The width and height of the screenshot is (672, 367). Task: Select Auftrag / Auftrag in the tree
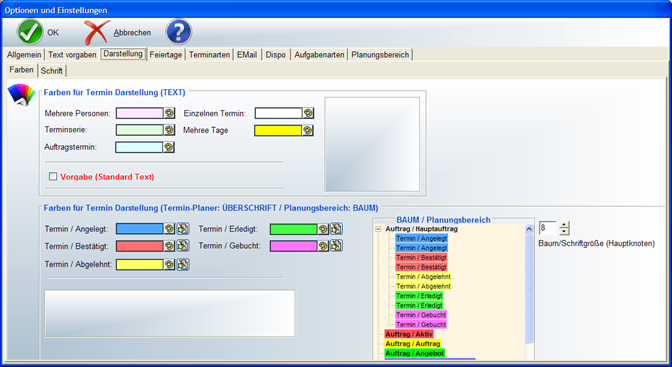413,343
